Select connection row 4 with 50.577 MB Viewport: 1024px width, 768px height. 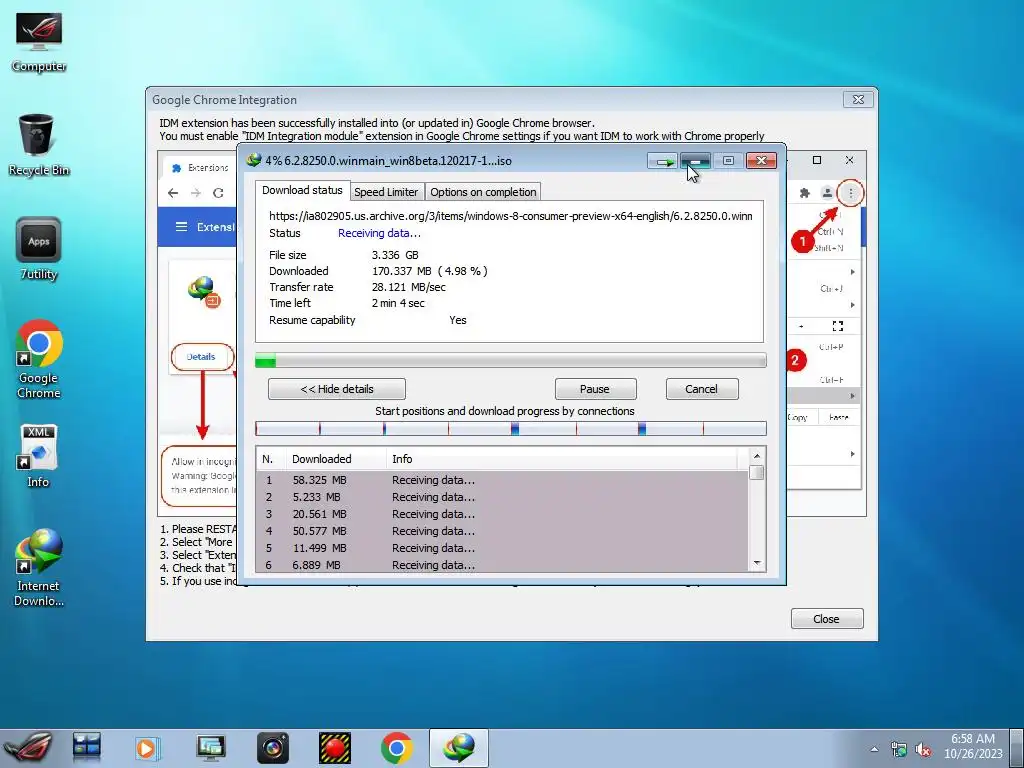coord(502,531)
